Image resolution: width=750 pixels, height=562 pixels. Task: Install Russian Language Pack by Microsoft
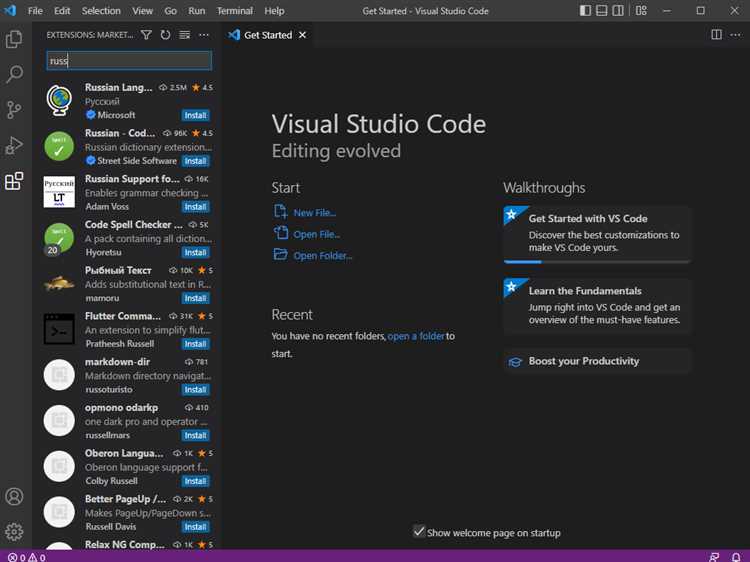point(196,115)
